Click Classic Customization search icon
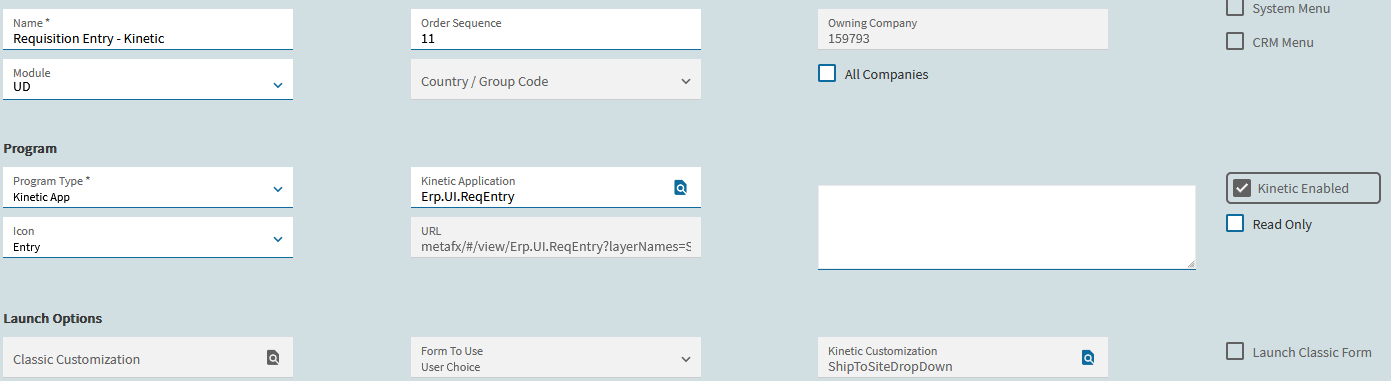Viewport: 1391px width, 381px height. (x=273, y=358)
